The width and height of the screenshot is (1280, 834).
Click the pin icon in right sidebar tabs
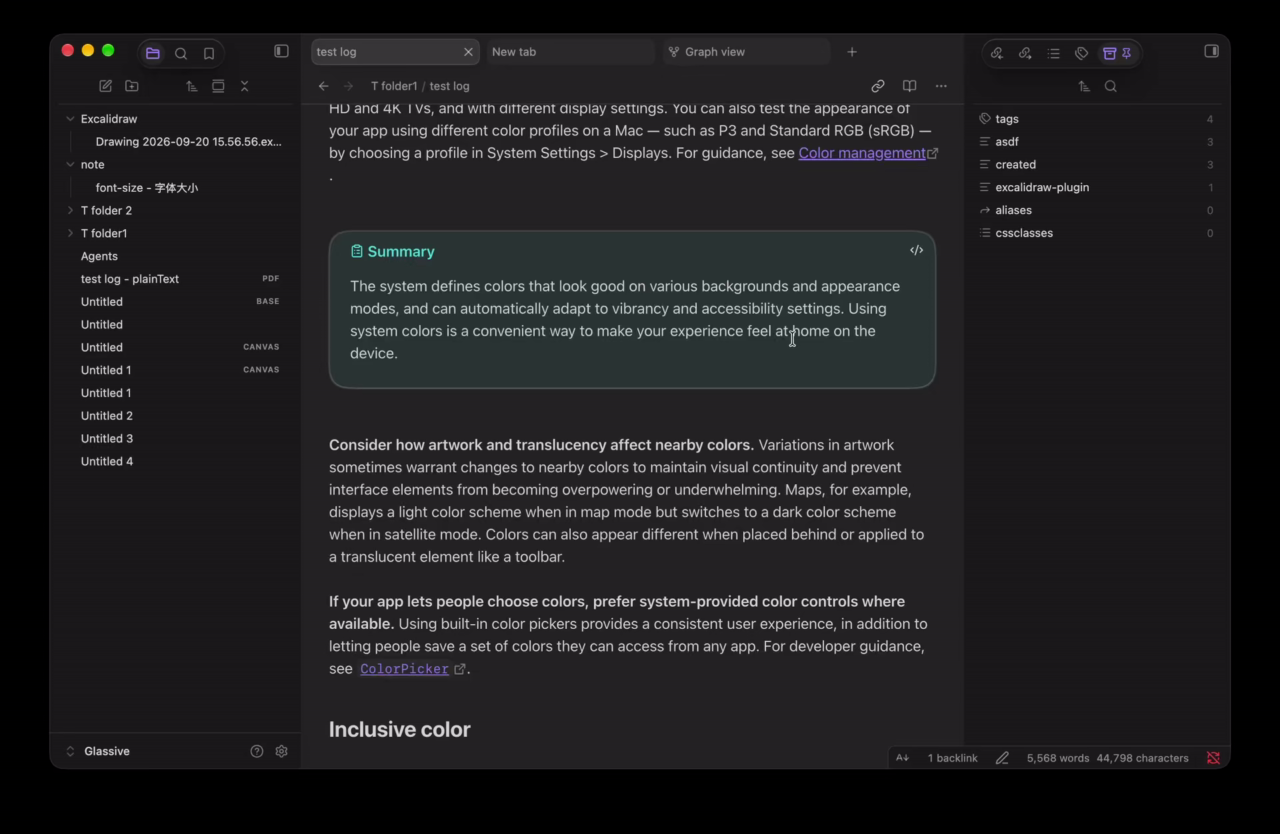1127,53
